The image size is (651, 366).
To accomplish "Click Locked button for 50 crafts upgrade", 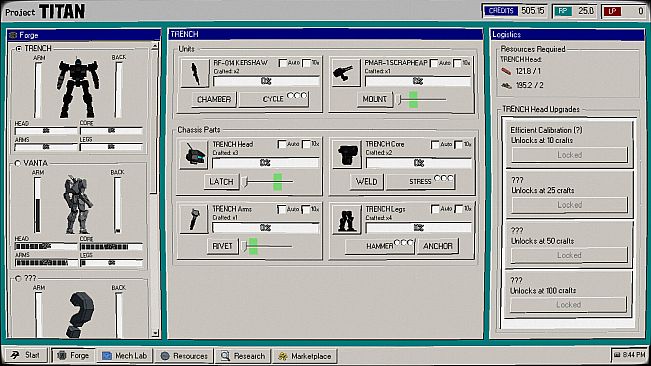I will point(569,255).
